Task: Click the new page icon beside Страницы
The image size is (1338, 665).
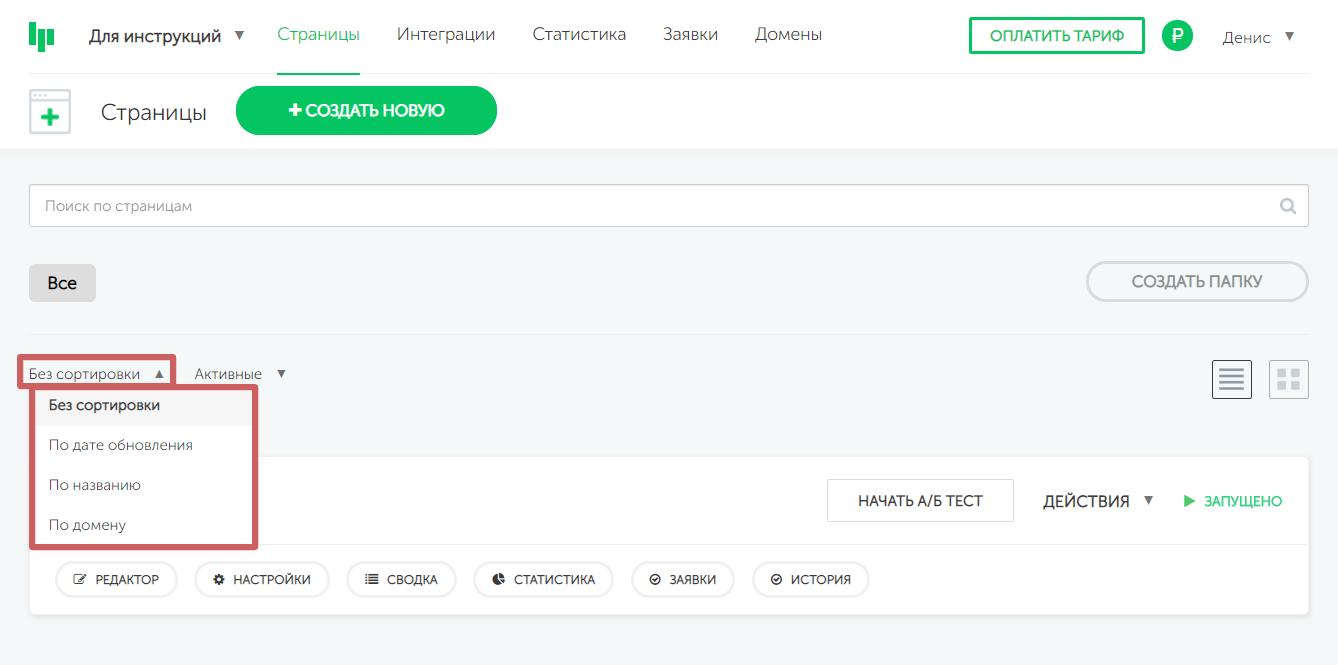Action: pos(50,112)
